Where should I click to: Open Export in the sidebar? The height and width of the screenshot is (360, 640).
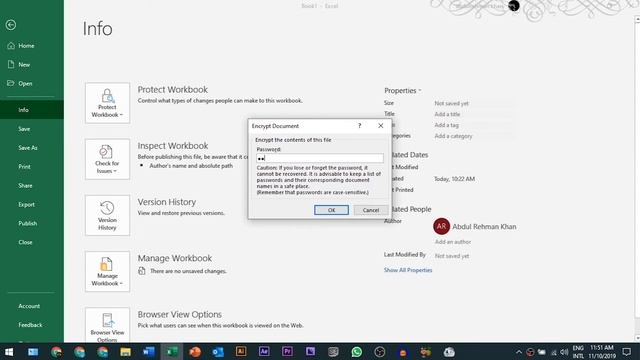coord(27,204)
